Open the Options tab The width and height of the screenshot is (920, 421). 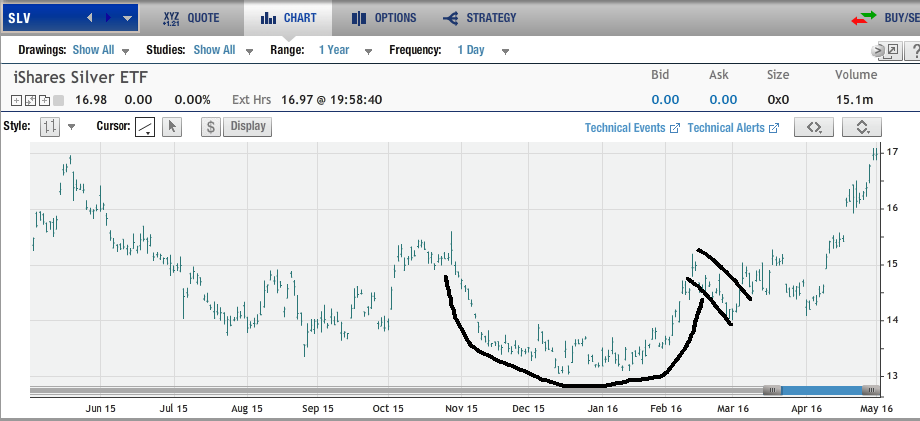384,18
